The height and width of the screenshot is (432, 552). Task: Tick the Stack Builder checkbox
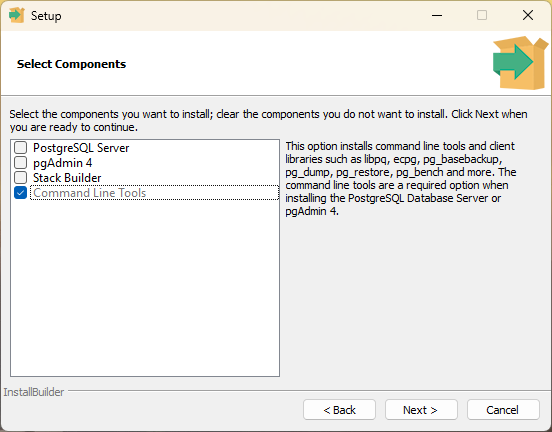pos(20,177)
